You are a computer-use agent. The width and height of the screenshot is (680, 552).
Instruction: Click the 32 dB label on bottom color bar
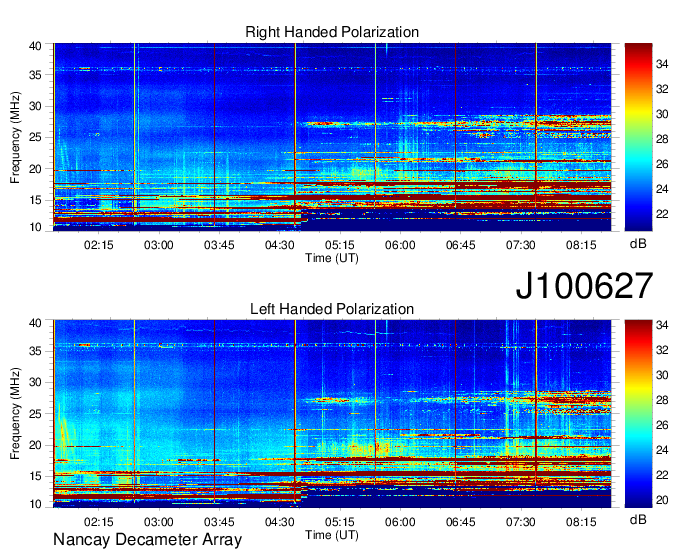click(x=662, y=350)
